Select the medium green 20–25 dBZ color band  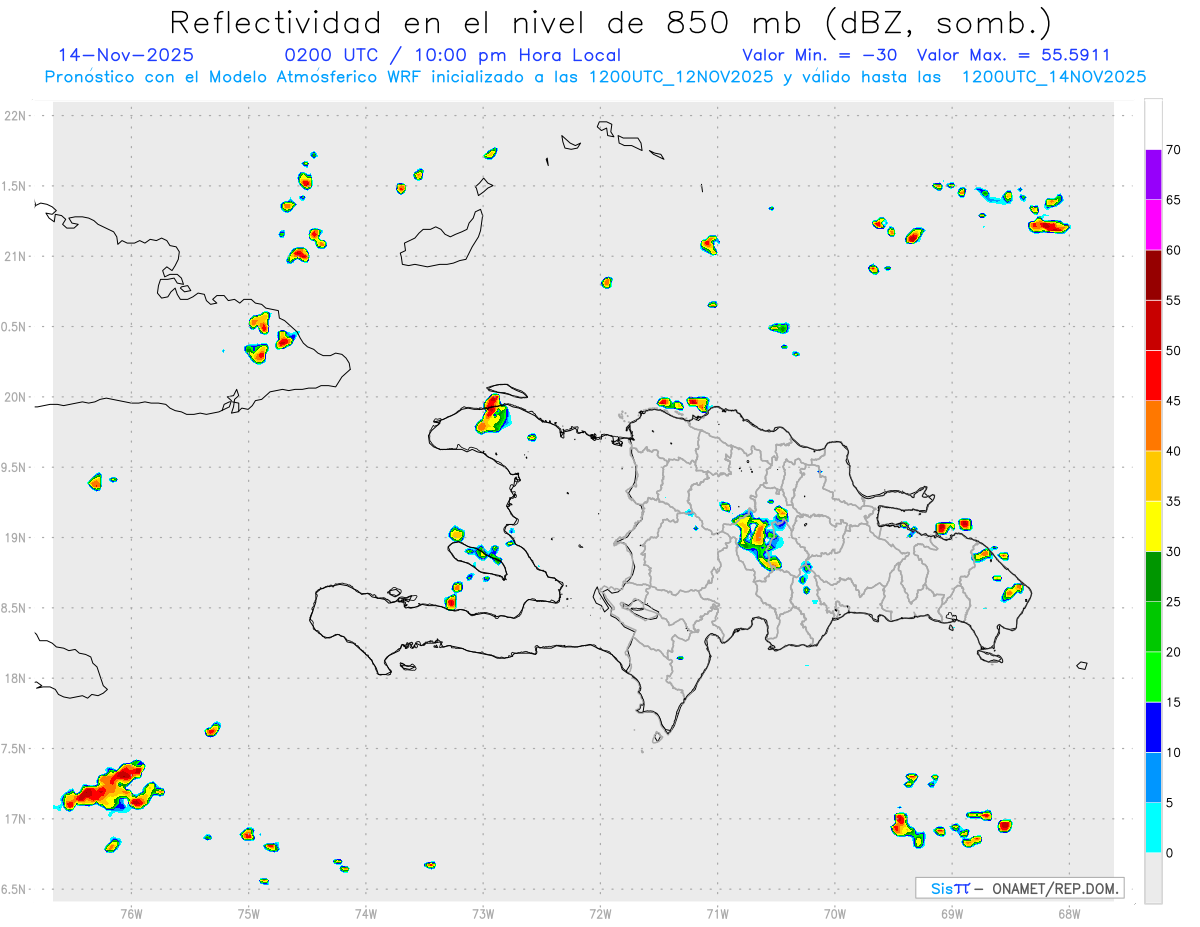click(x=1153, y=627)
